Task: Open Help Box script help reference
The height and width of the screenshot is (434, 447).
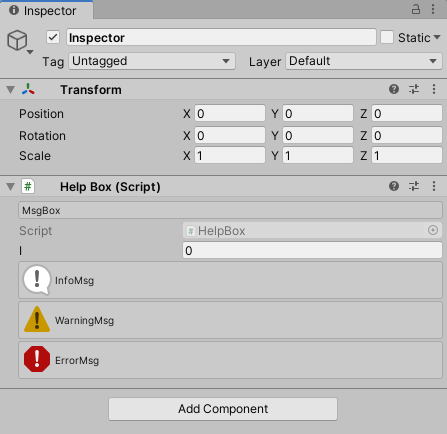Action: 394,186
